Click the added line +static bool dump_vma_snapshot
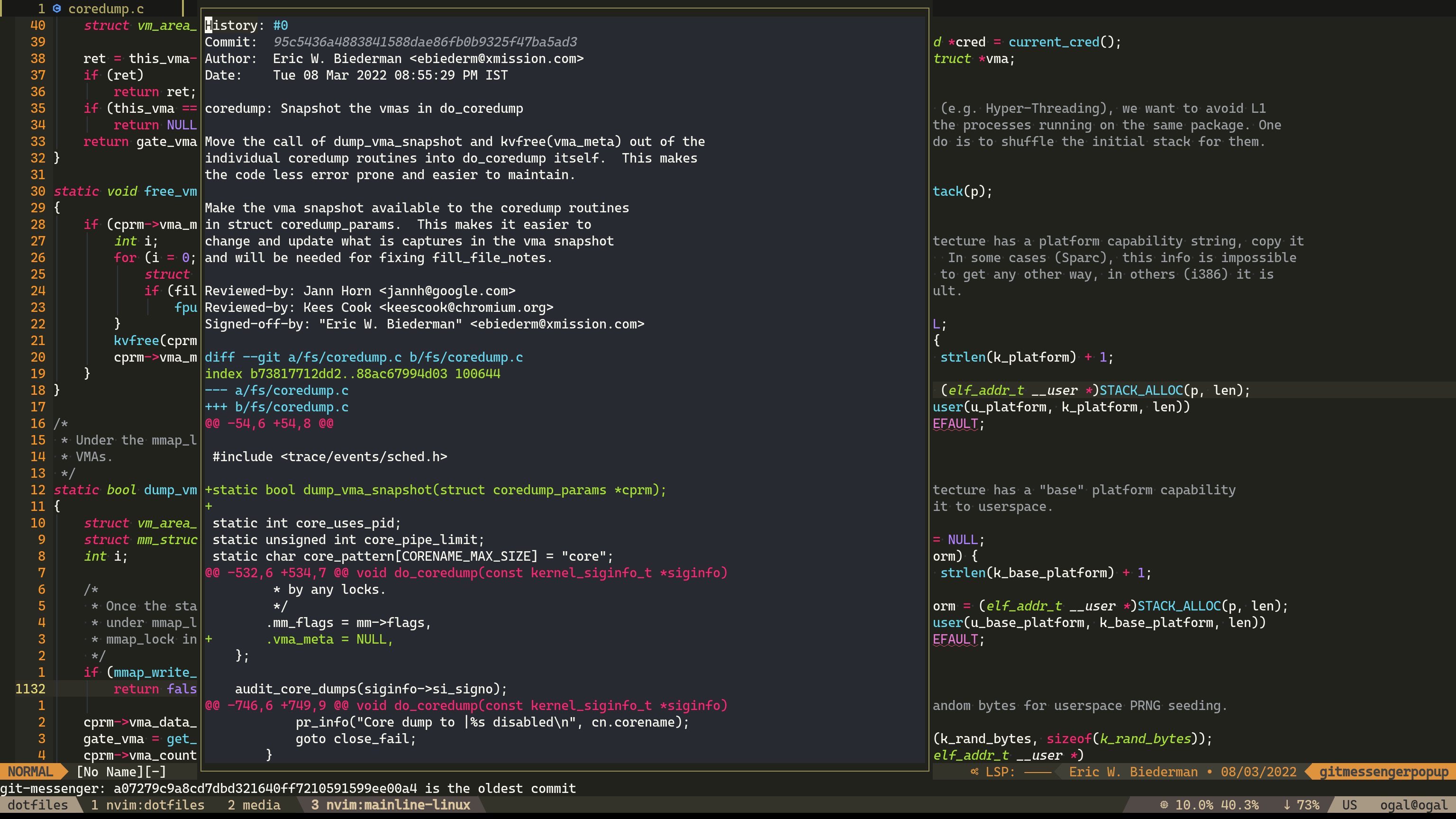The height and width of the screenshot is (819, 1456). coord(435,490)
